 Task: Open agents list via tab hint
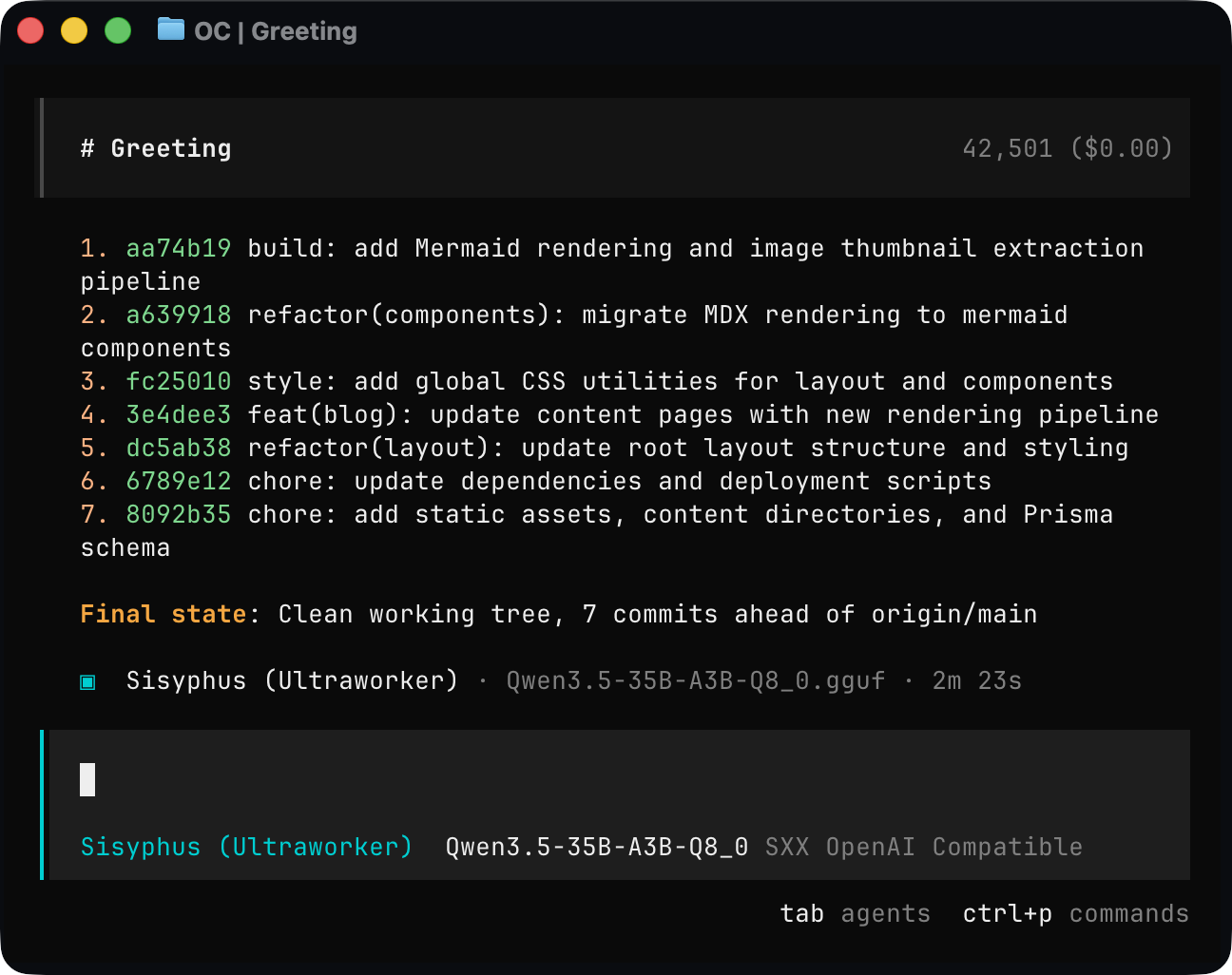coord(855,913)
